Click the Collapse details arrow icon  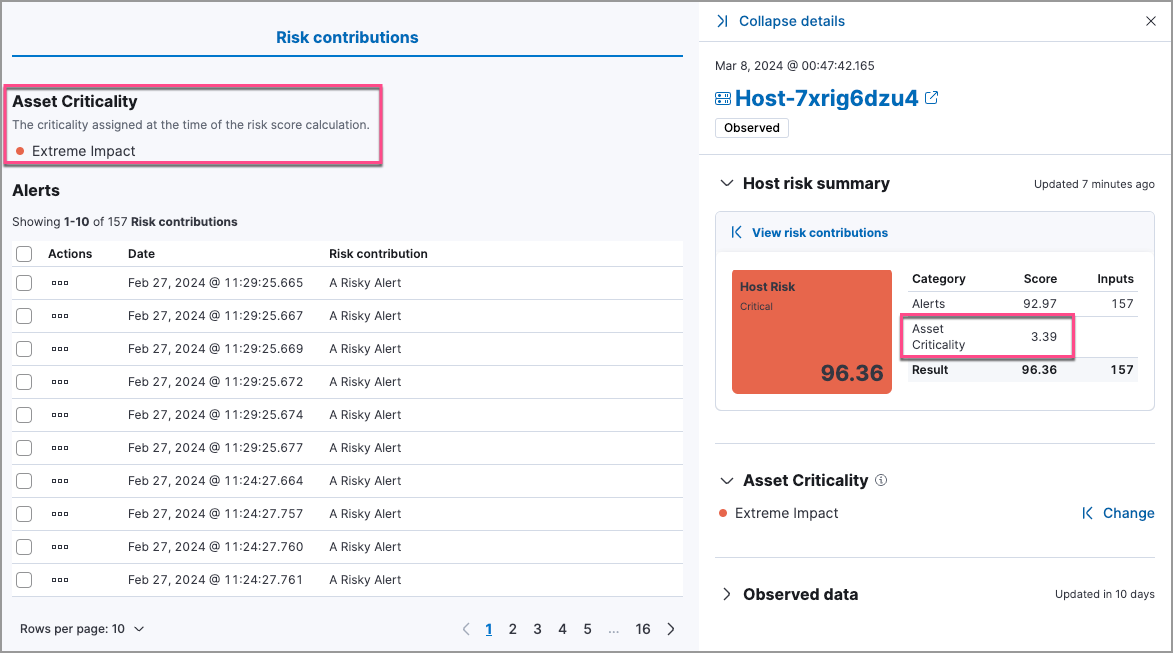(722, 20)
